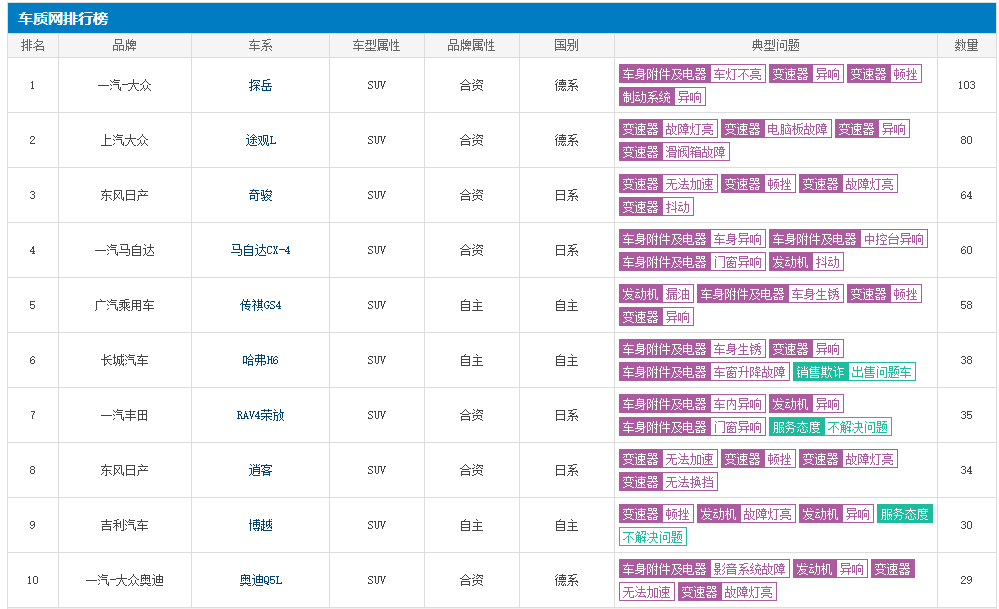The width and height of the screenshot is (999, 609).
Task: Select the 东风日产 brand cell in 逍客 row
Action: pyautogui.click(x=124, y=471)
